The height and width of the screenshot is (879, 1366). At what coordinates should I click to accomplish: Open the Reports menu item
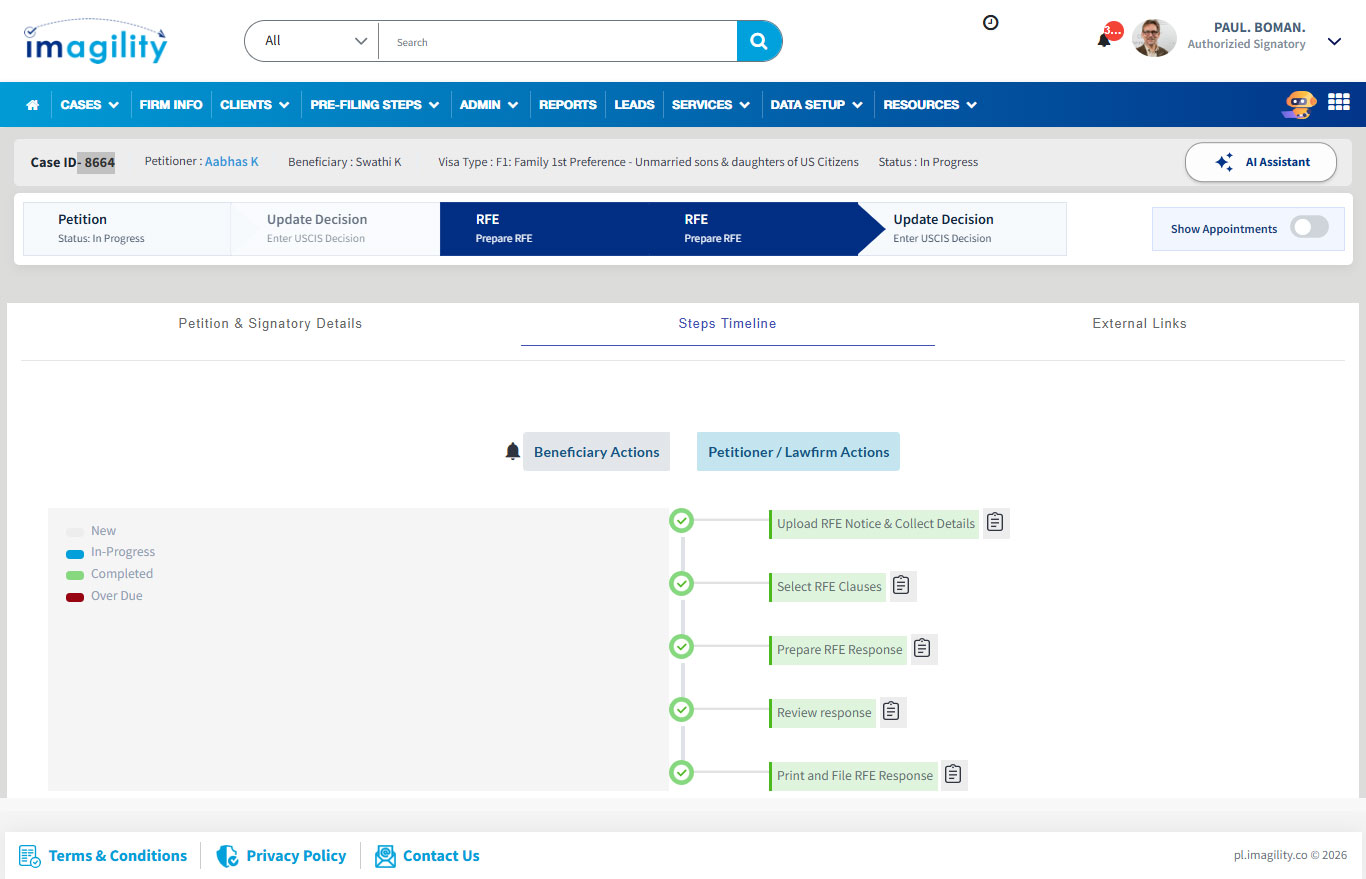[567, 105]
